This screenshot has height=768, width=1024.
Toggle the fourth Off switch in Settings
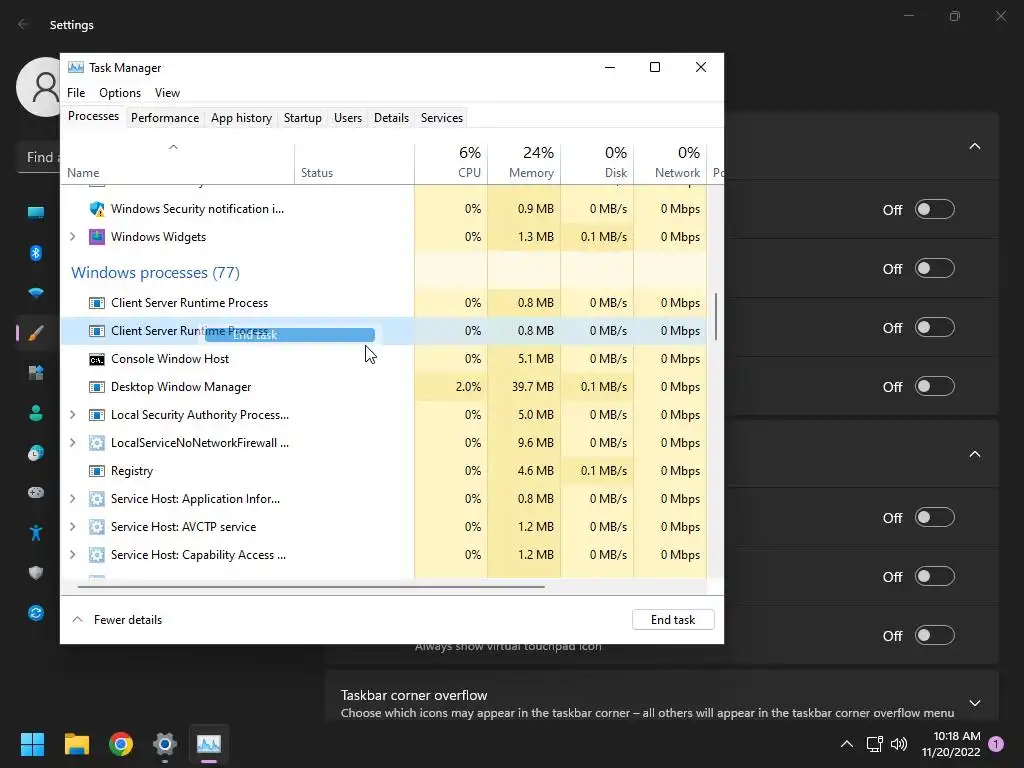(935, 387)
